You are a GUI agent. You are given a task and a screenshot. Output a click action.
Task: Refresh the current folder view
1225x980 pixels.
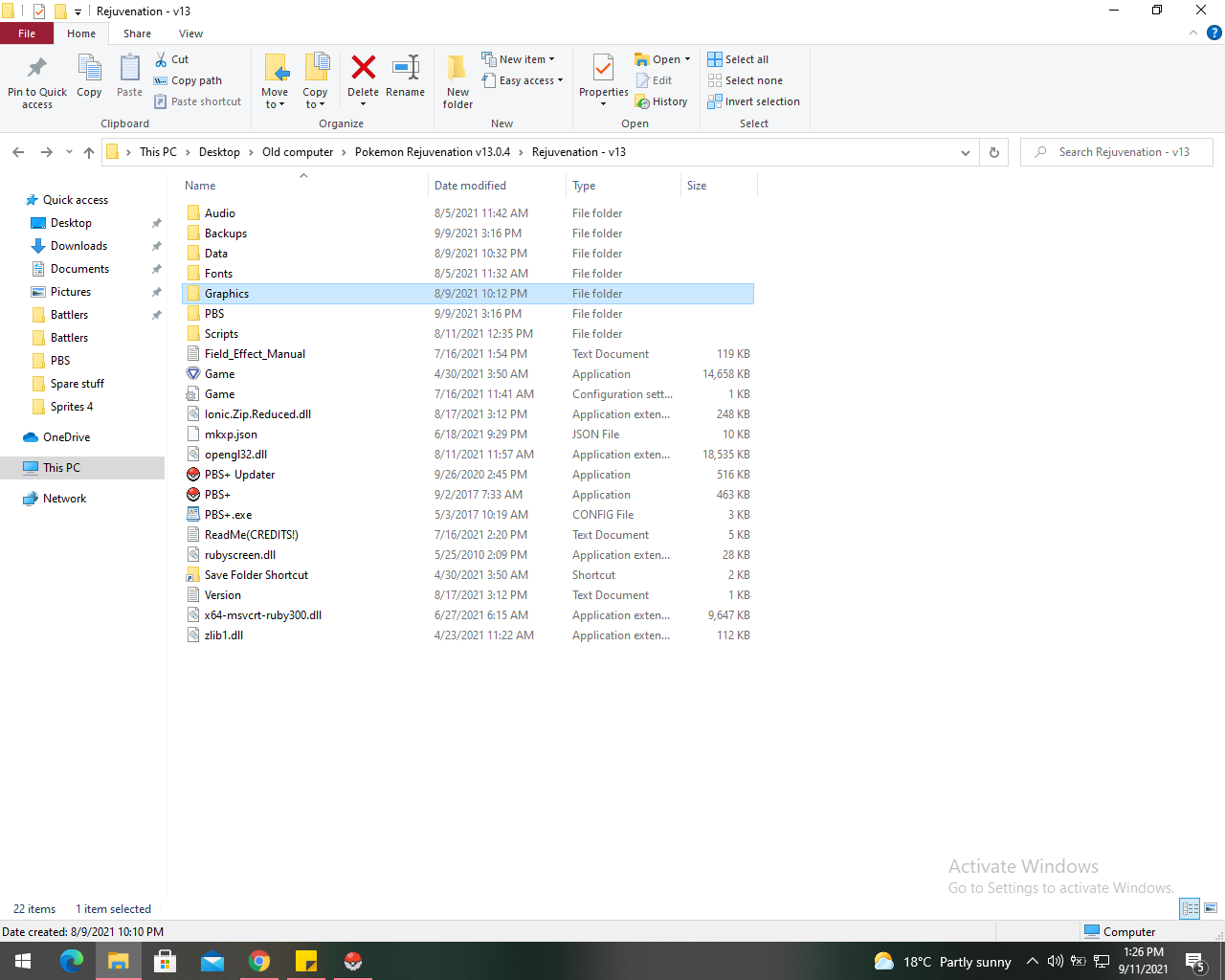coord(994,152)
